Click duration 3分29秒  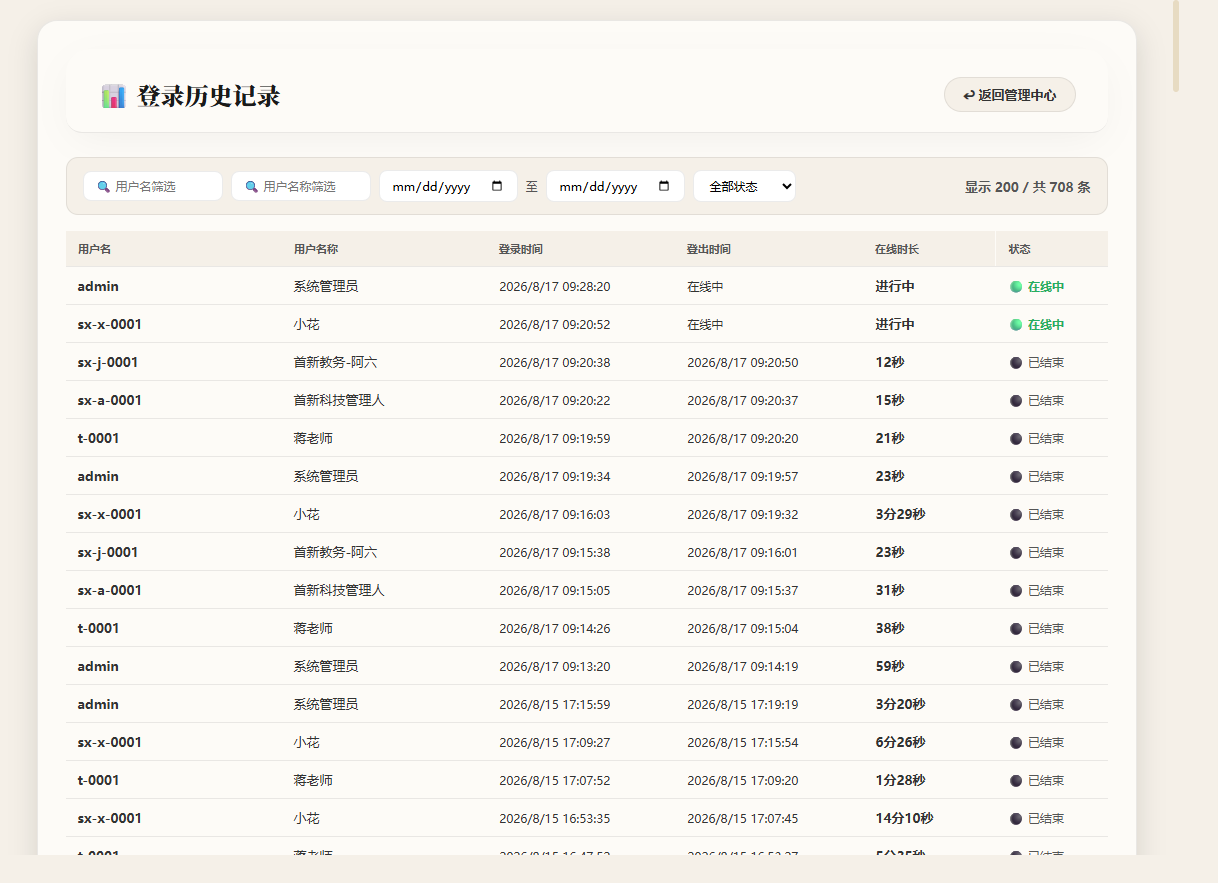pyautogui.click(x=900, y=515)
